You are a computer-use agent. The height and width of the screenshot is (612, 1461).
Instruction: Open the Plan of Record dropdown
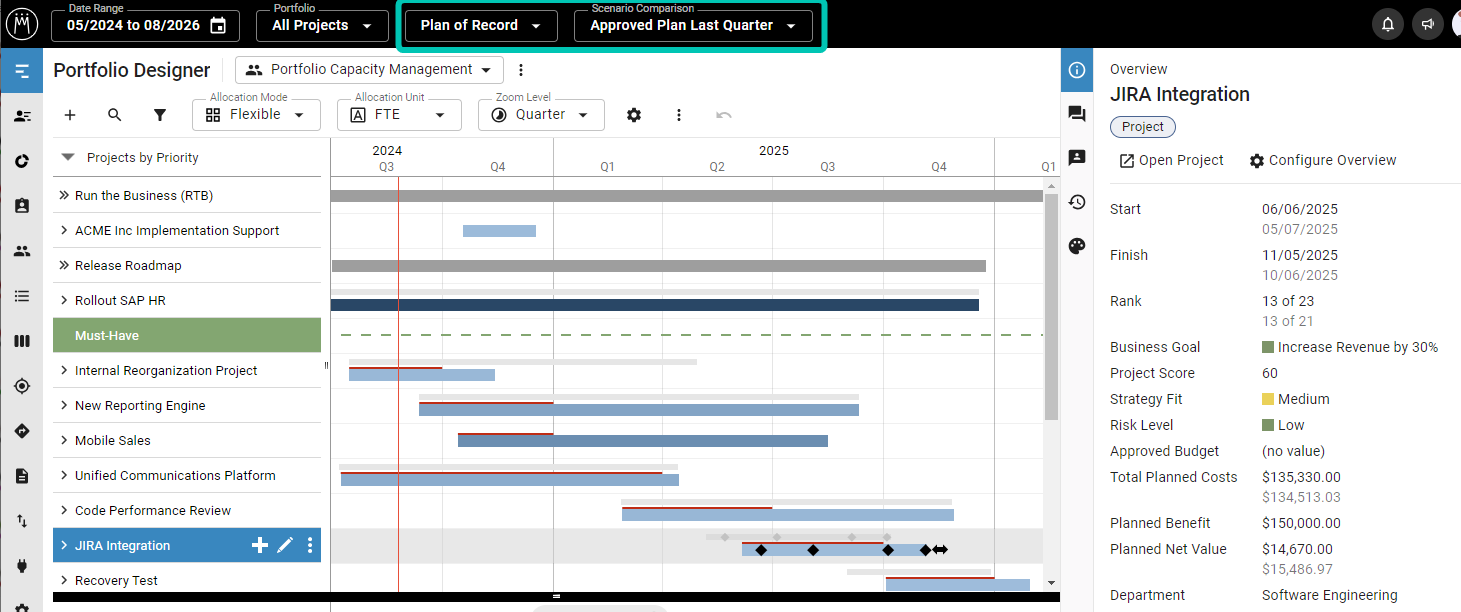pyautogui.click(x=480, y=25)
